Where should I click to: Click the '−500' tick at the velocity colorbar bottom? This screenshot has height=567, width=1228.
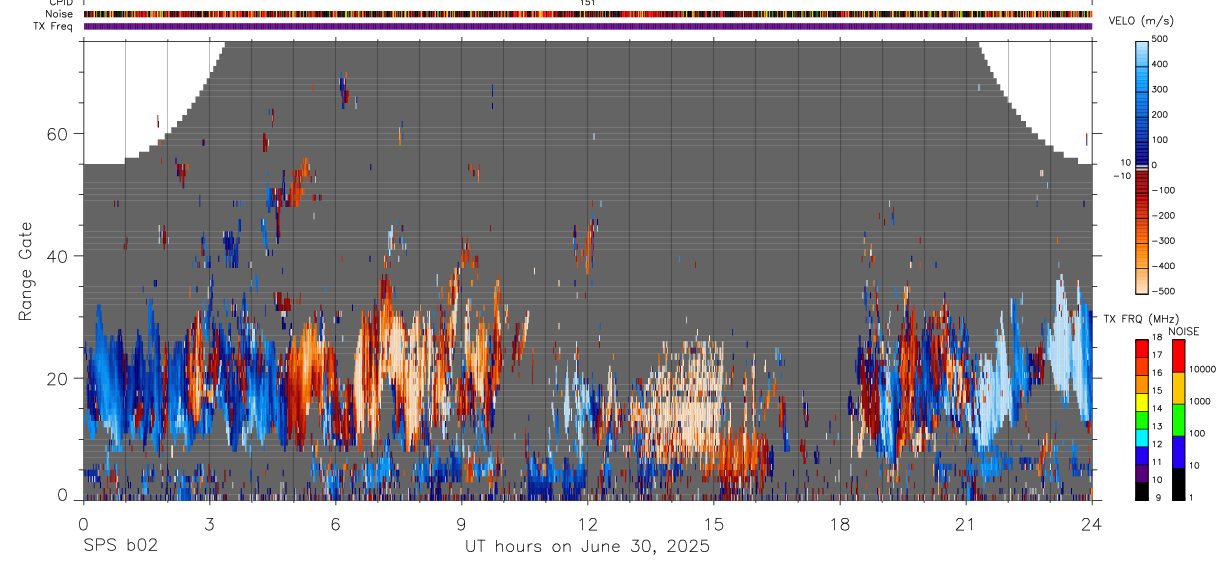click(x=1164, y=291)
